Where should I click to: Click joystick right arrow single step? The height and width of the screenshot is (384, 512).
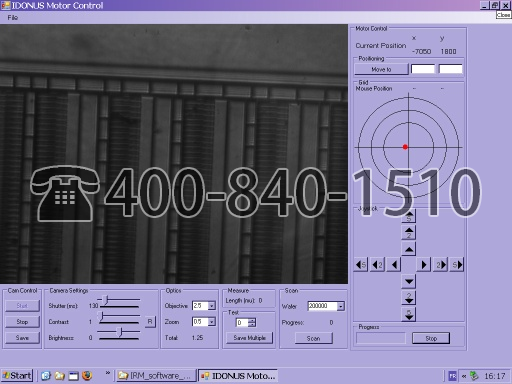[x=423, y=265]
